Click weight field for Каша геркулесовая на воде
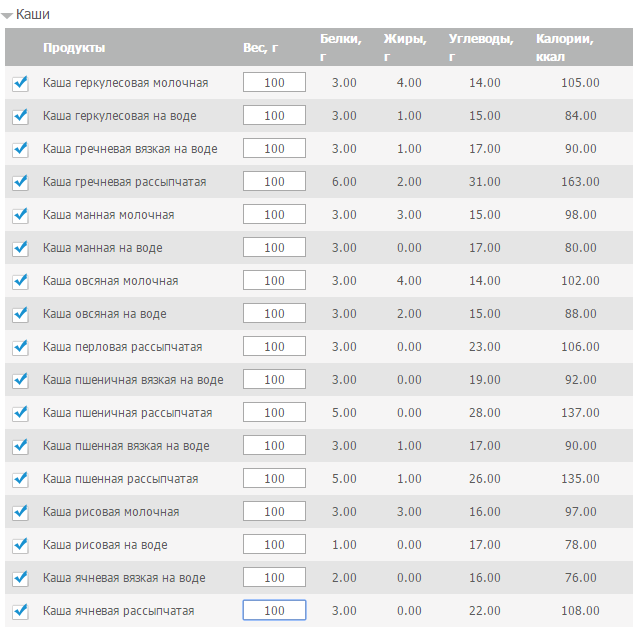 (274, 116)
